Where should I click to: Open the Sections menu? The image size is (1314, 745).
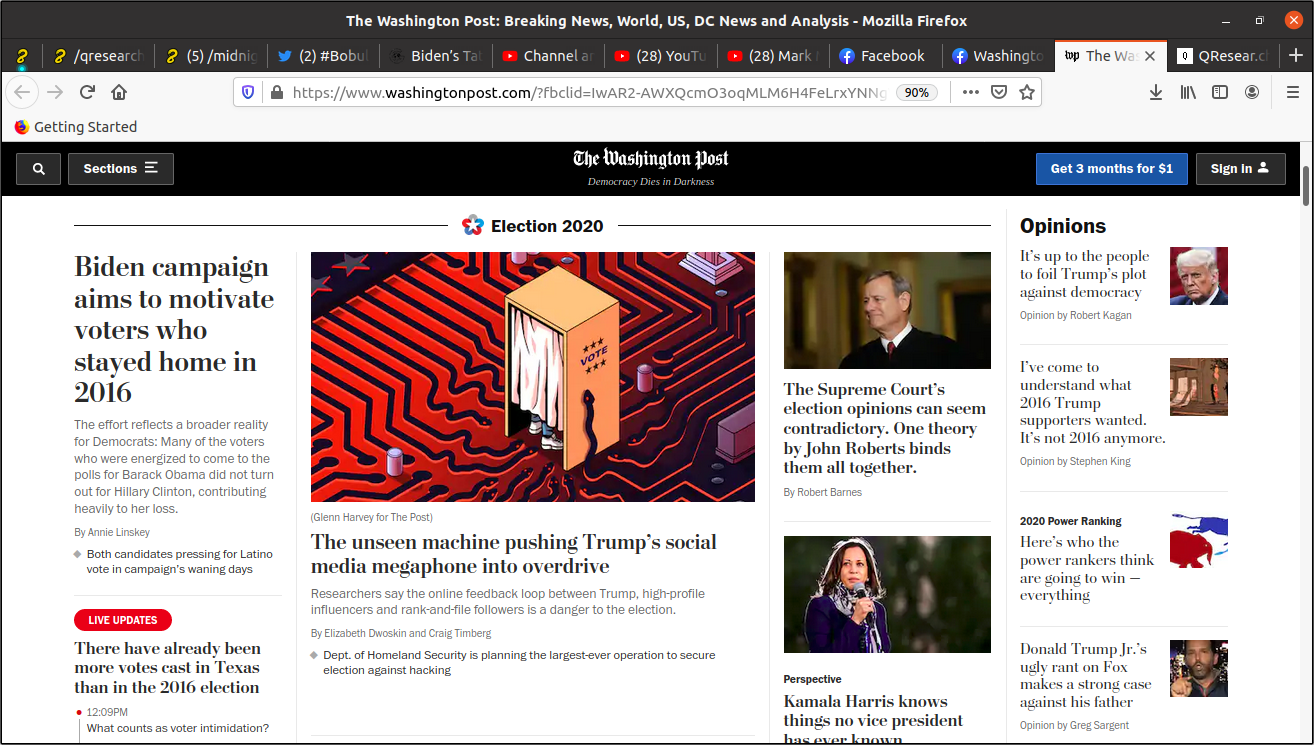pyautogui.click(x=121, y=169)
